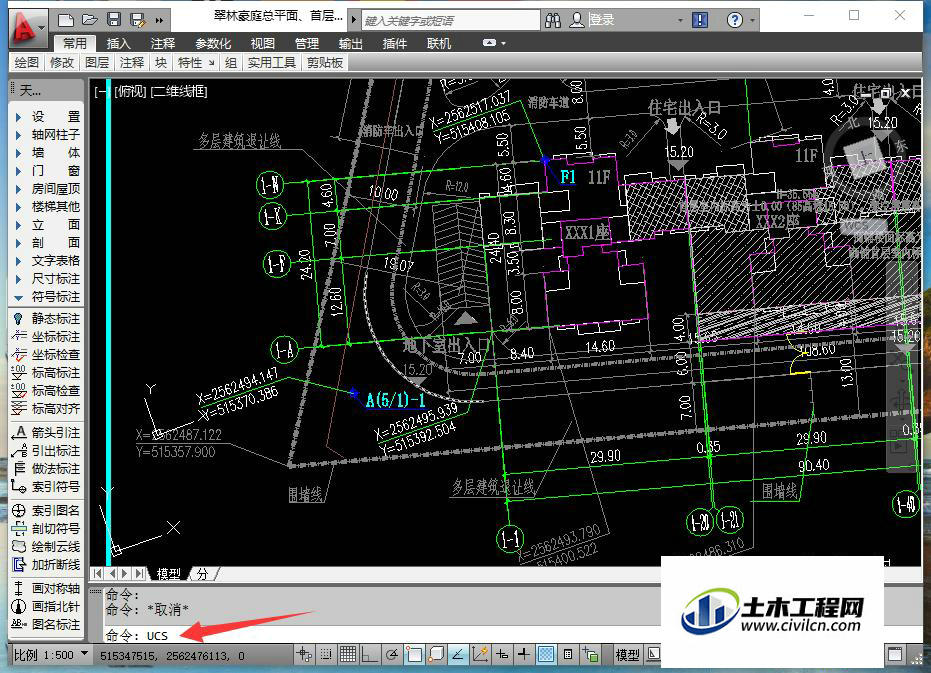The height and width of the screenshot is (673, 931).
Task: Toggle Object Snap in status bar
Action: tap(414, 655)
